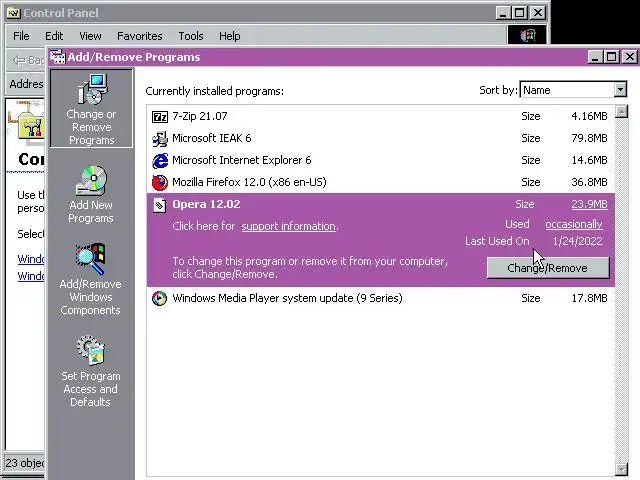Click the 17.8MB size value
640x480 pixels.
click(x=589, y=298)
